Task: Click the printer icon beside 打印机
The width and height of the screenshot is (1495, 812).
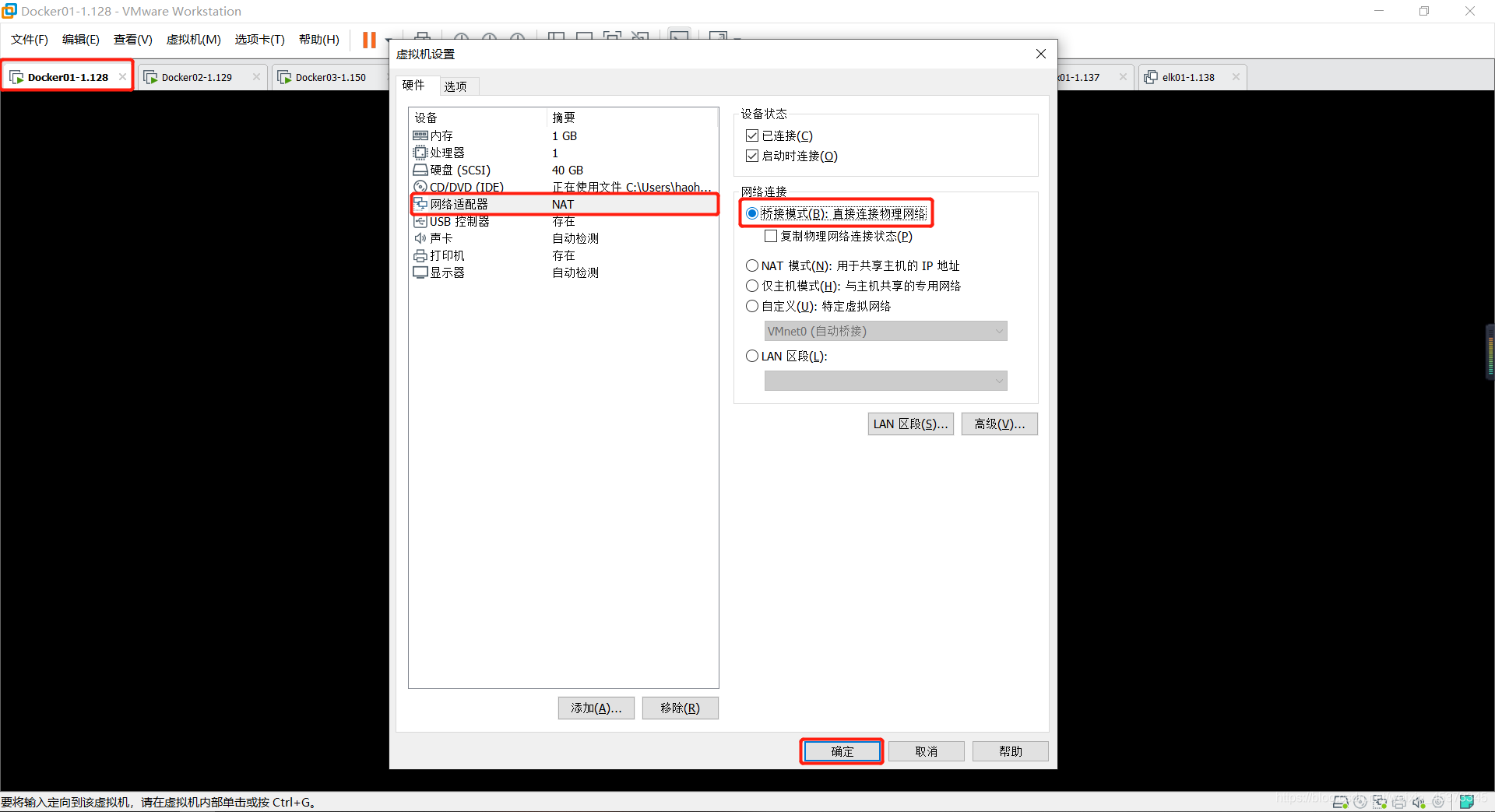Action: (420, 255)
